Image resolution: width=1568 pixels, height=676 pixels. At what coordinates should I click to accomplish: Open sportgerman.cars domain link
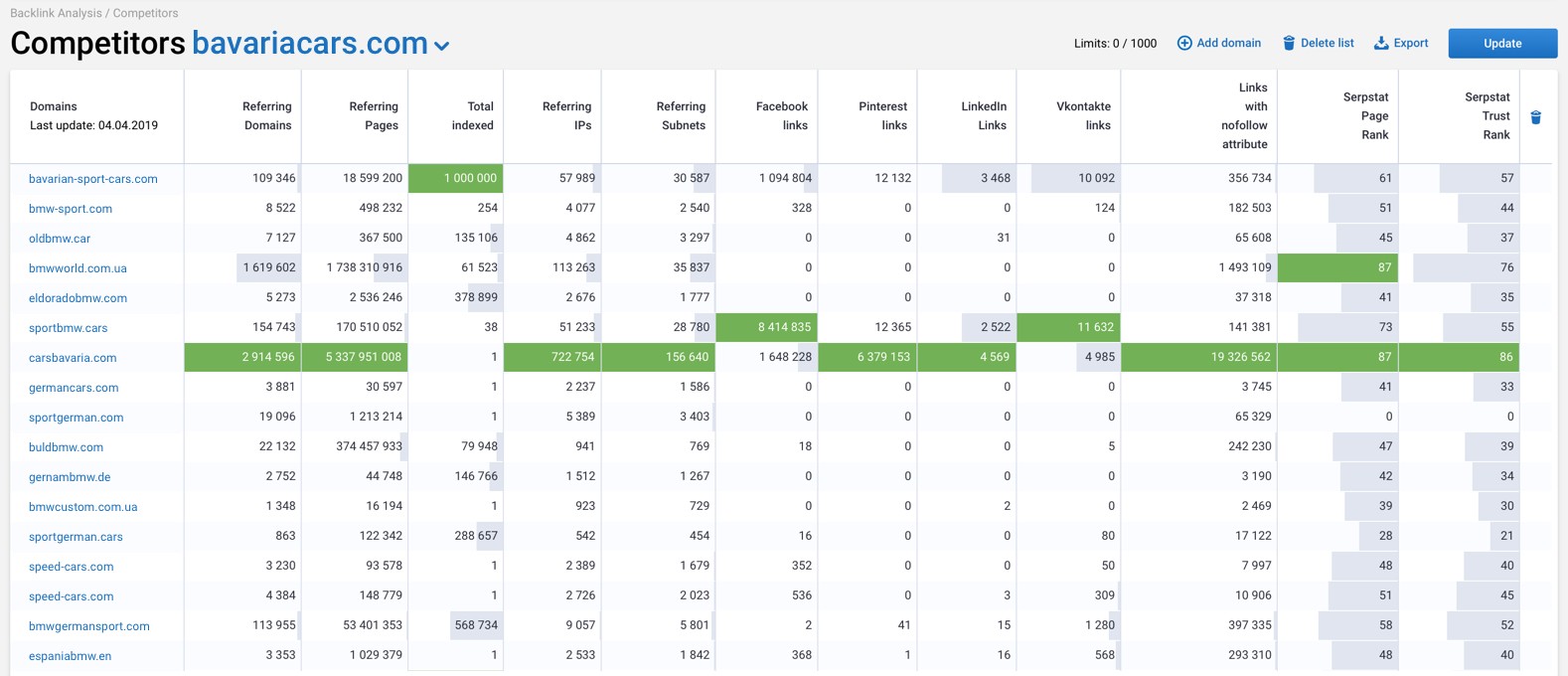point(76,537)
